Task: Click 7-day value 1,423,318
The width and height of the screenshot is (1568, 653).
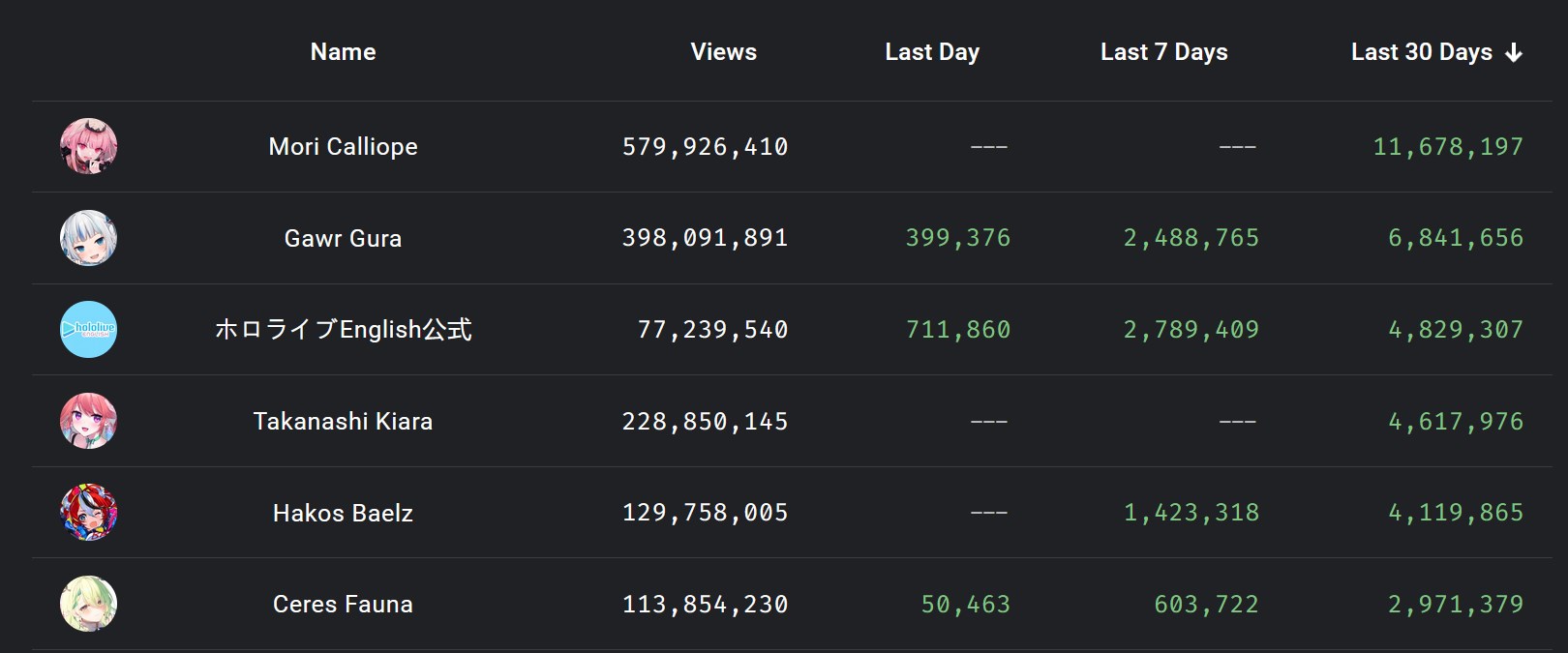Action: [x=1191, y=513]
